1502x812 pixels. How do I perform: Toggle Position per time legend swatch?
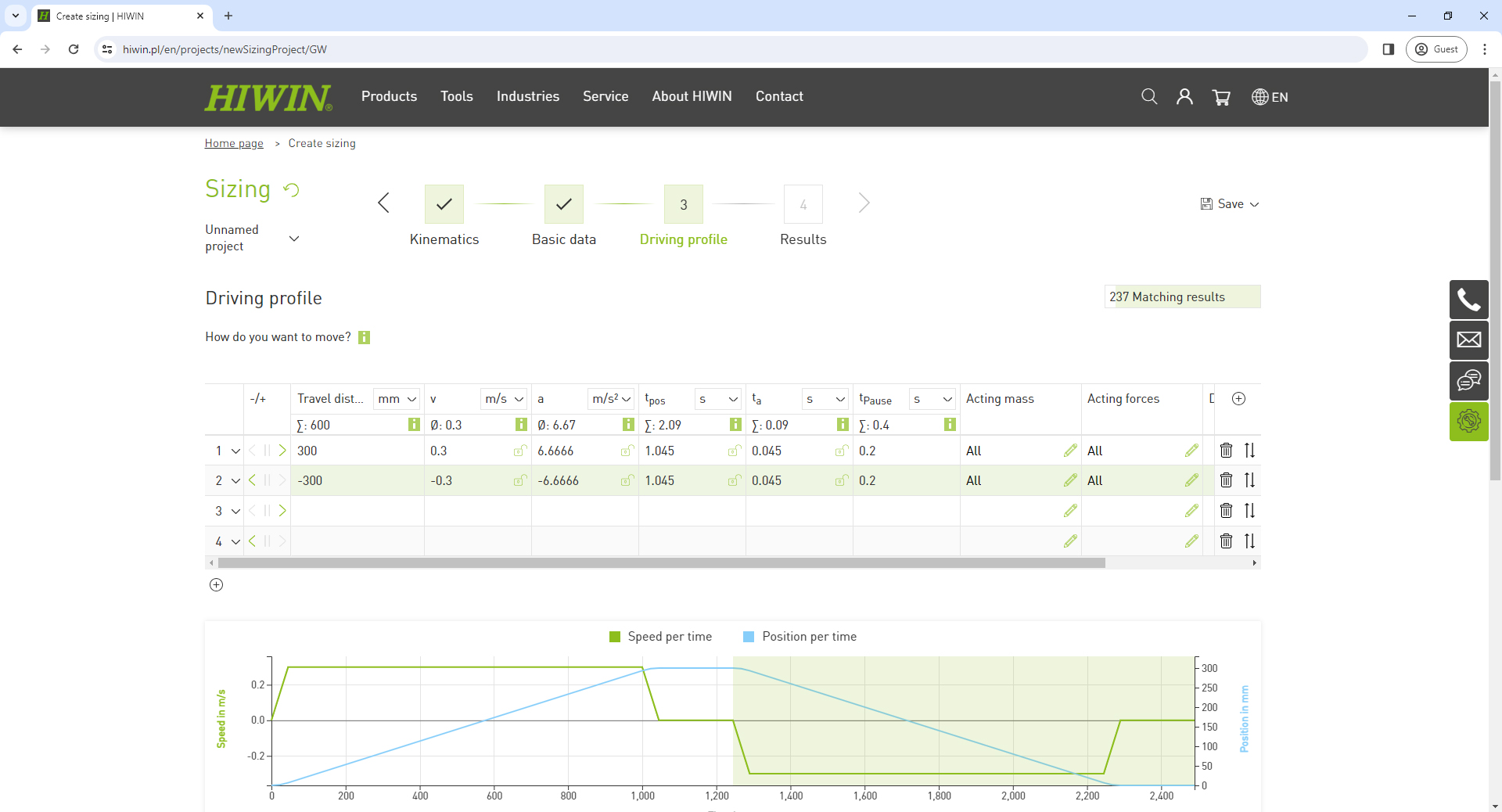click(x=749, y=637)
